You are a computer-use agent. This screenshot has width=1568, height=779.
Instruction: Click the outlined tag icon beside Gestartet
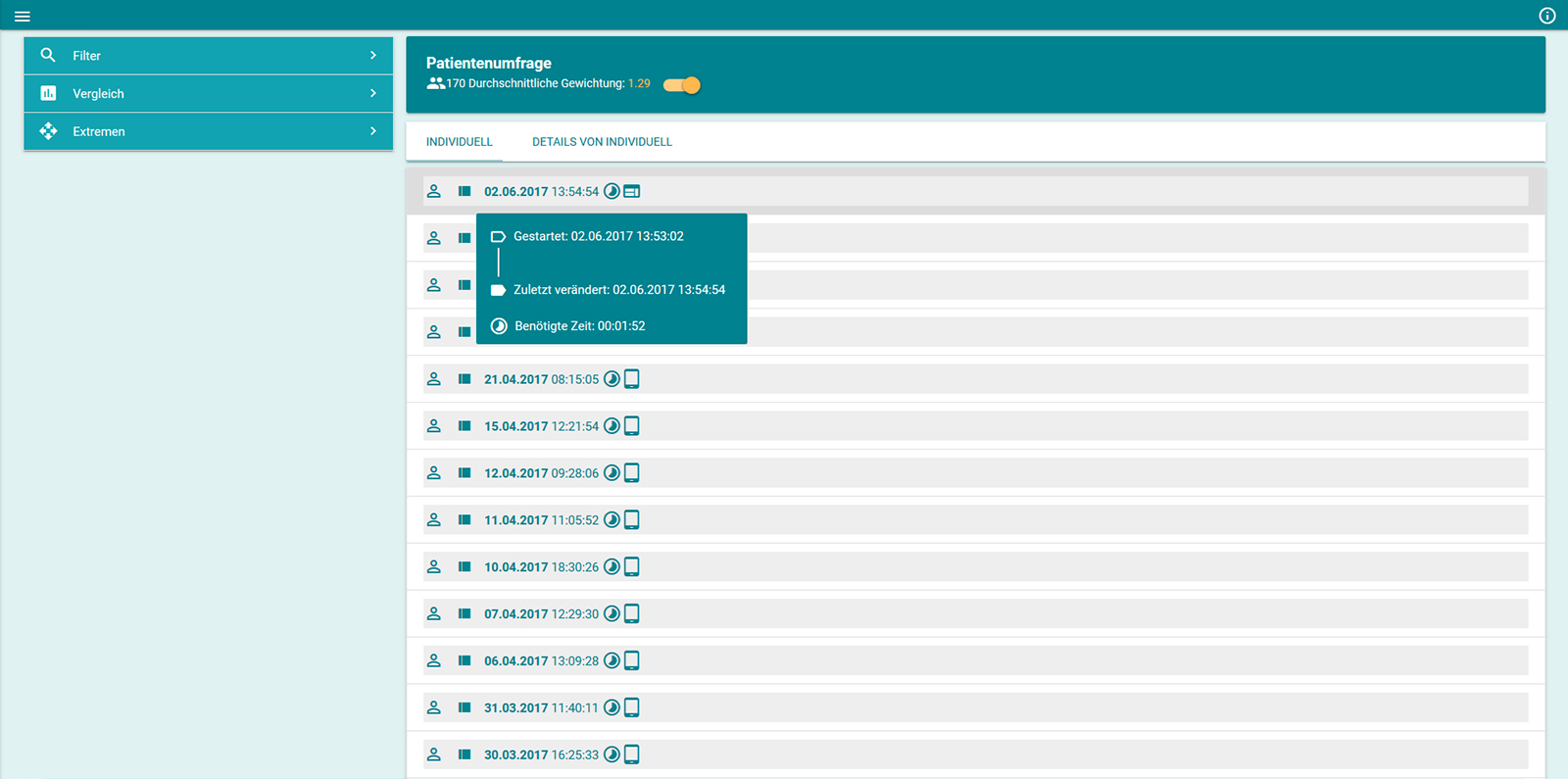tap(498, 237)
